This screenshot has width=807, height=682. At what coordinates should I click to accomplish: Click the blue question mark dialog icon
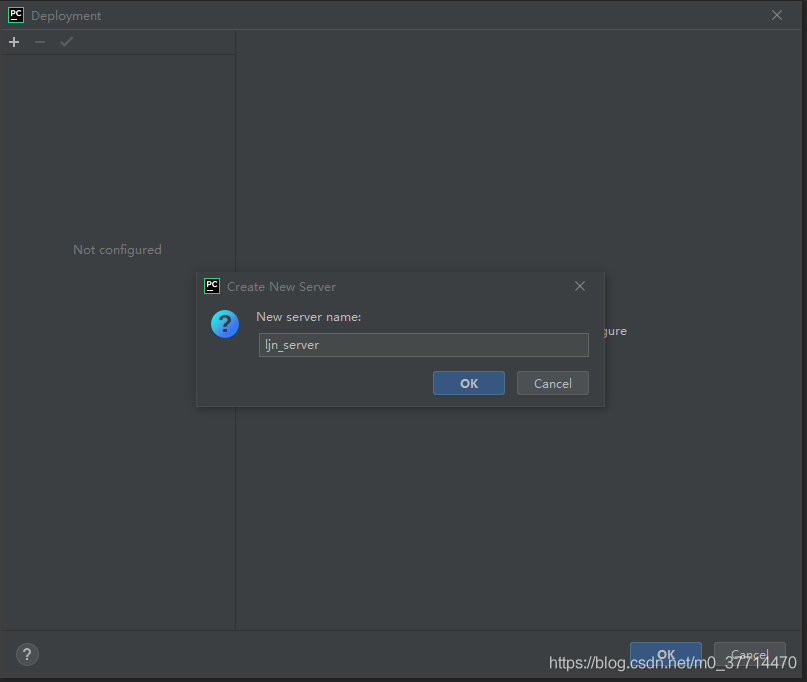[x=225, y=324]
